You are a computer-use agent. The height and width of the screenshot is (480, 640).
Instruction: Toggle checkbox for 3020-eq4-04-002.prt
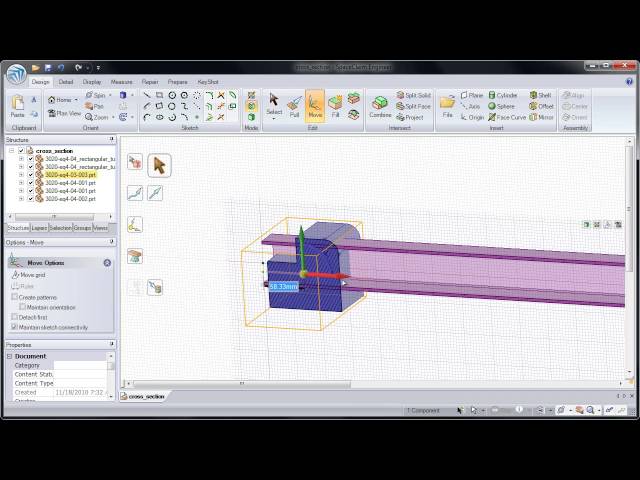[x=30, y=199]
